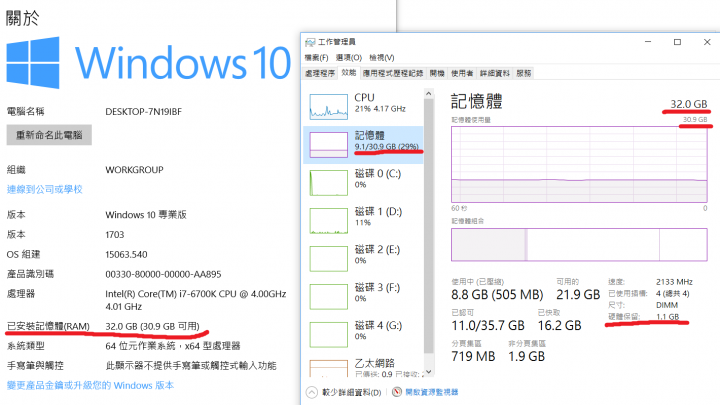Click the WORKGROUP organization value

(135, 170)
